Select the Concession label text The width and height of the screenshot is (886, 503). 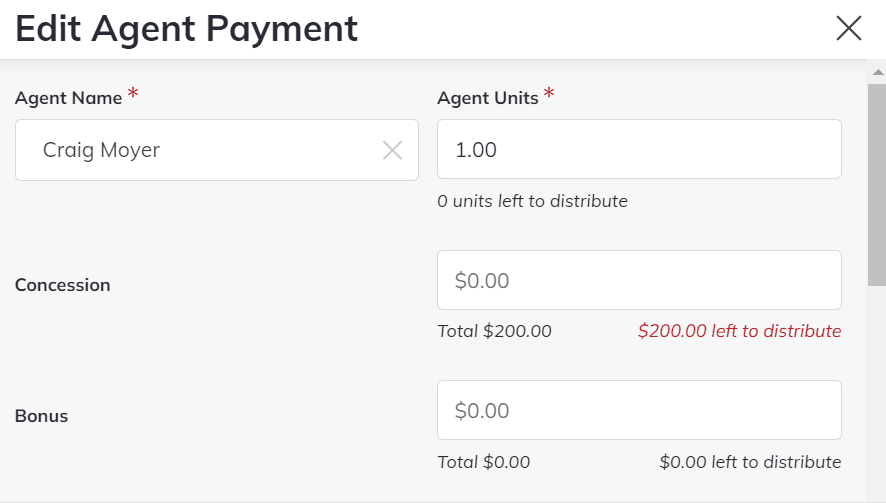pos(62,285)
